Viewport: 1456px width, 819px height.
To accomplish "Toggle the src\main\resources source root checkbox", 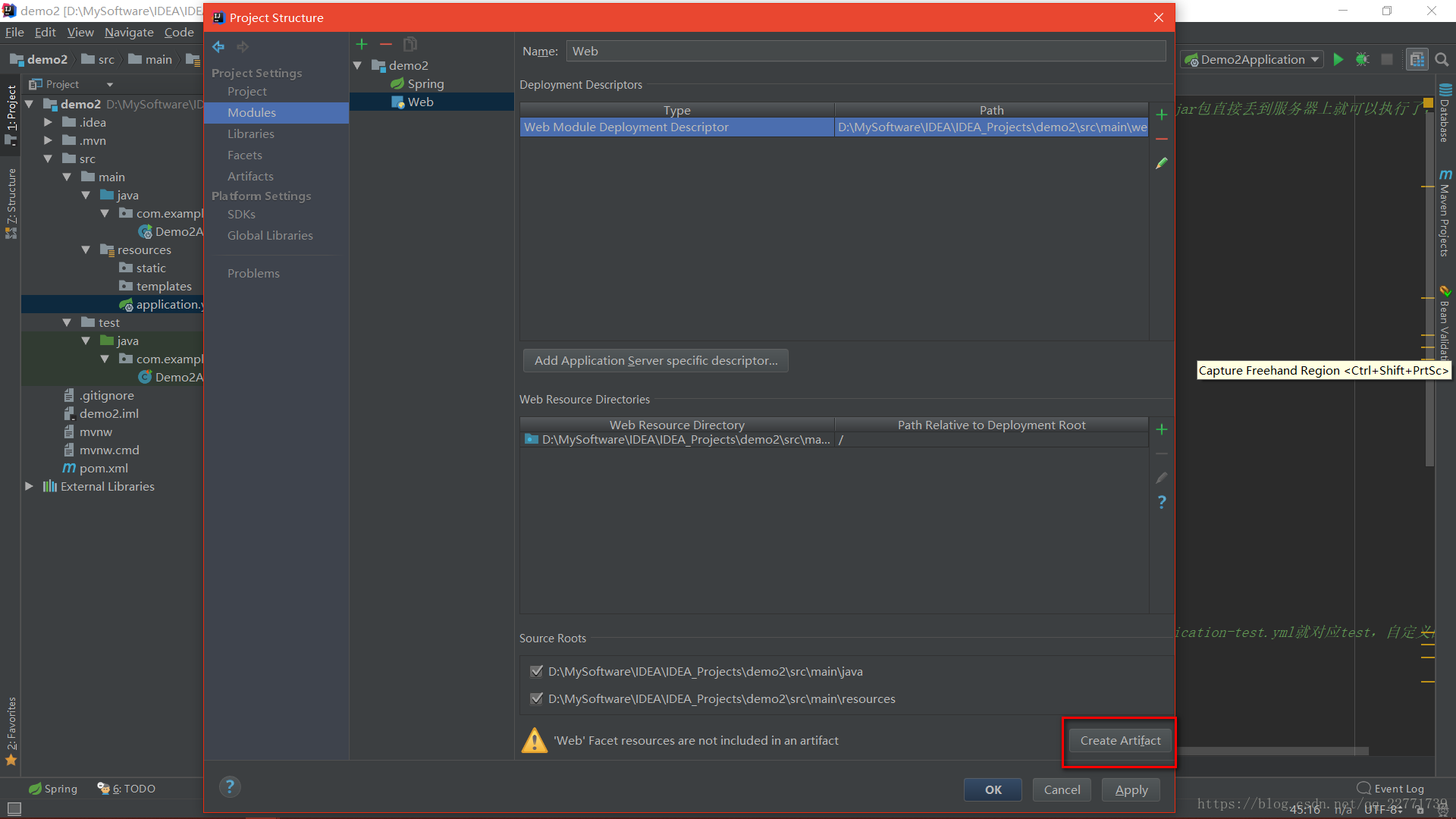I will pos(537,698).
